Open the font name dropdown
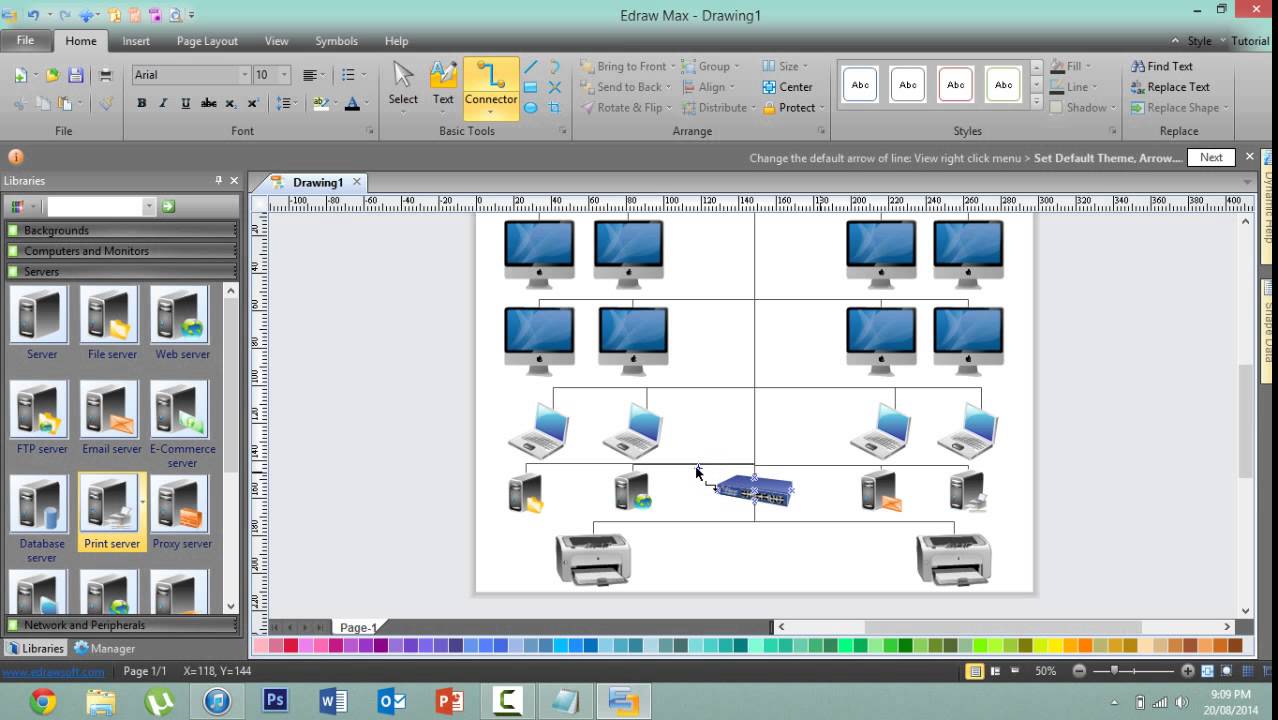Image resolution: width=1278 pixels, height=720 pixels. 244,75
